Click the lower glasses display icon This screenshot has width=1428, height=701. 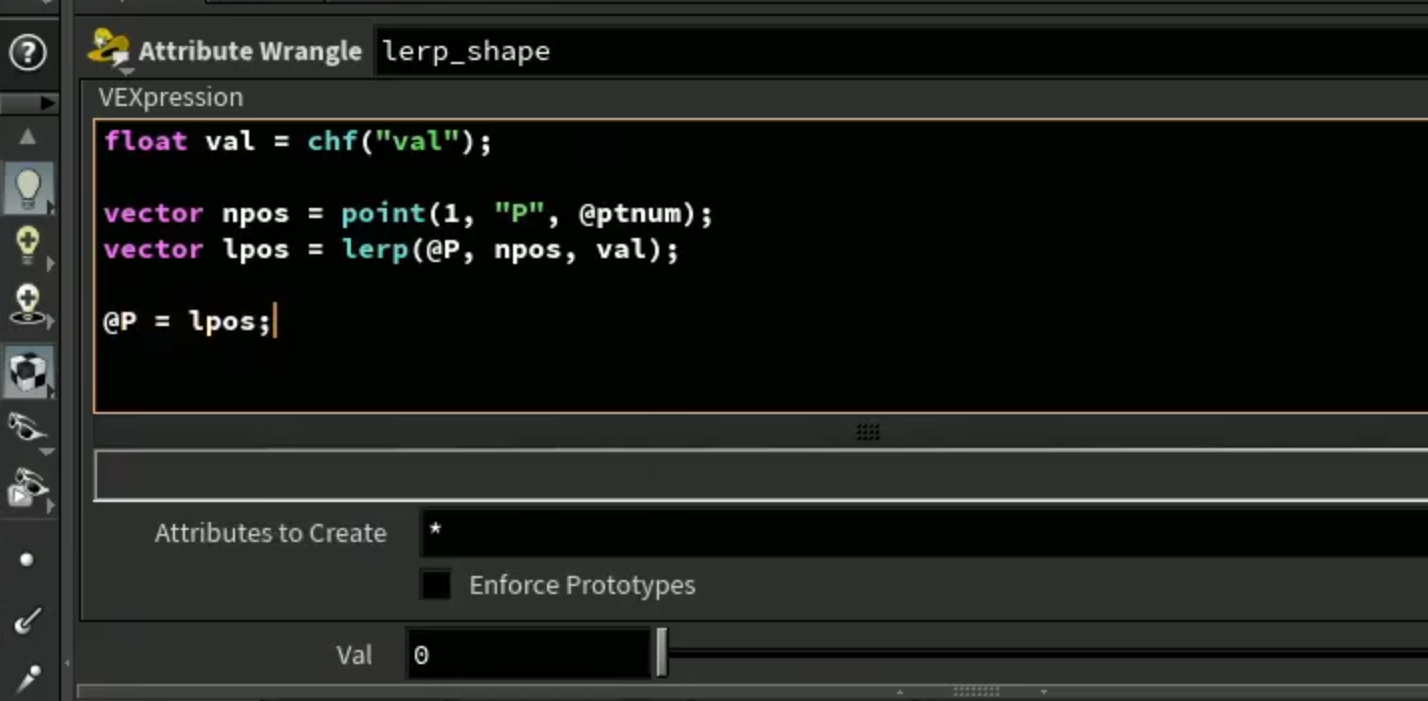pos(27,489)
